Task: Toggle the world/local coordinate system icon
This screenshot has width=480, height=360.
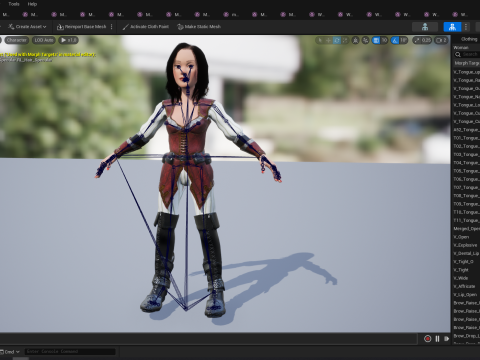Action: [356, 40]
